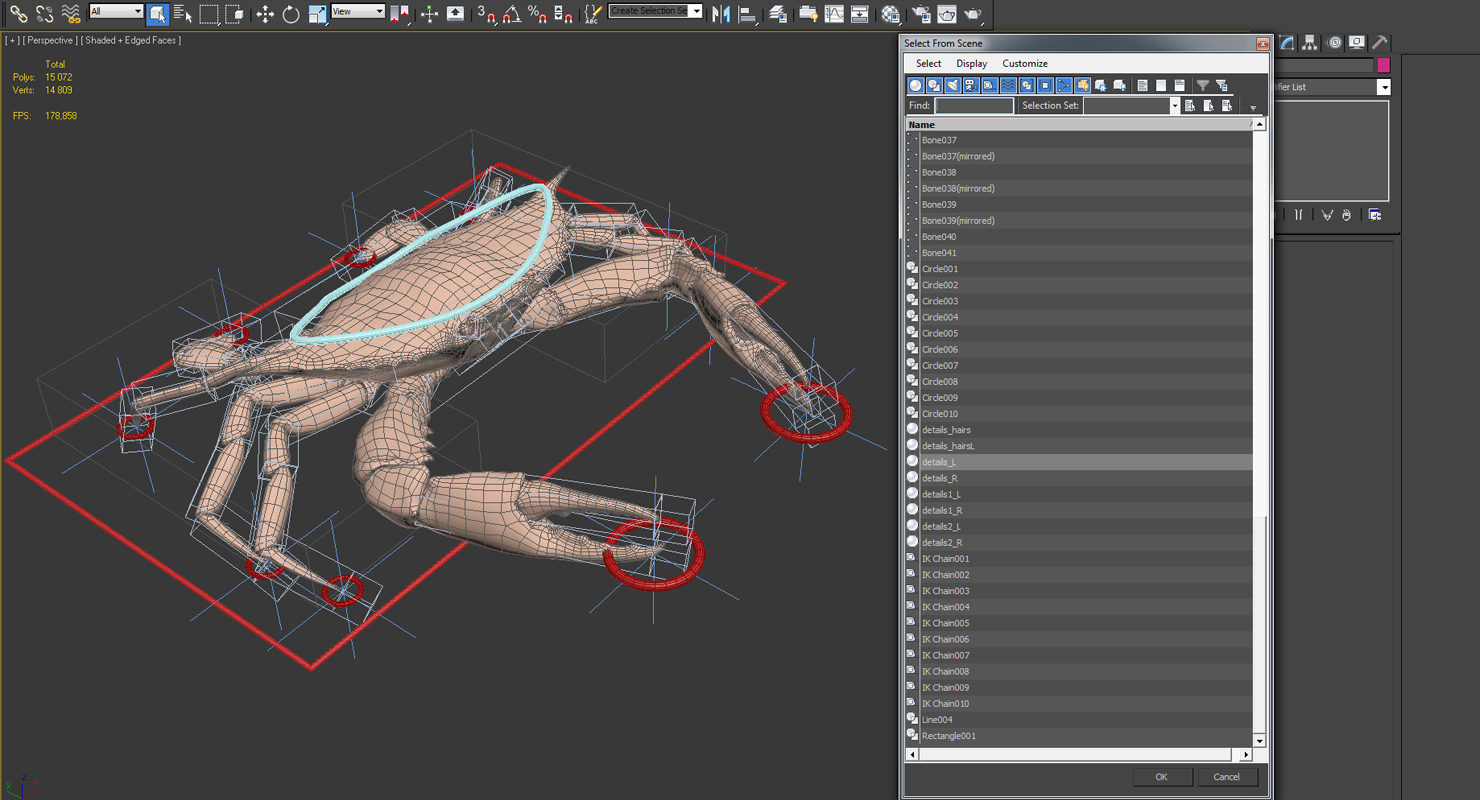Viewport: 1480px width, 800px height.
Task: Open the Curve Editor
Action: [834, 13]
